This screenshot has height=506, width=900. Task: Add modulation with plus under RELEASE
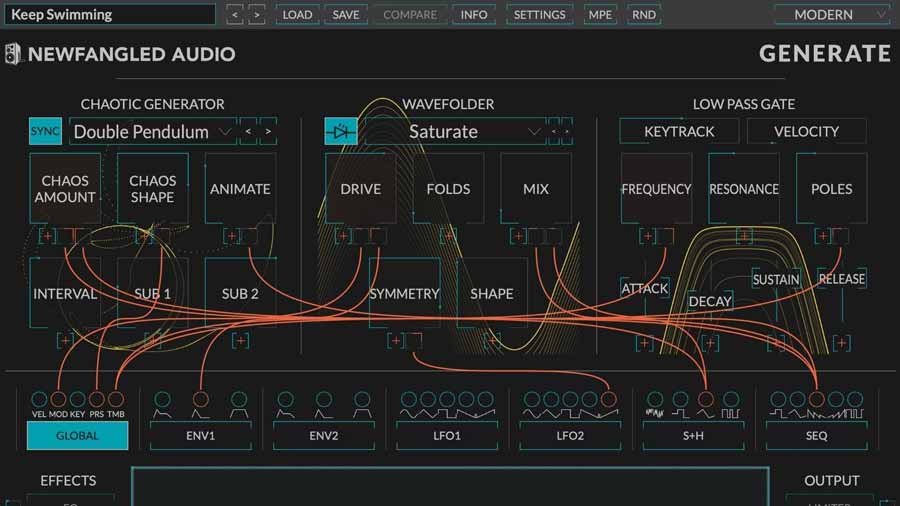(x=841, y=343)
